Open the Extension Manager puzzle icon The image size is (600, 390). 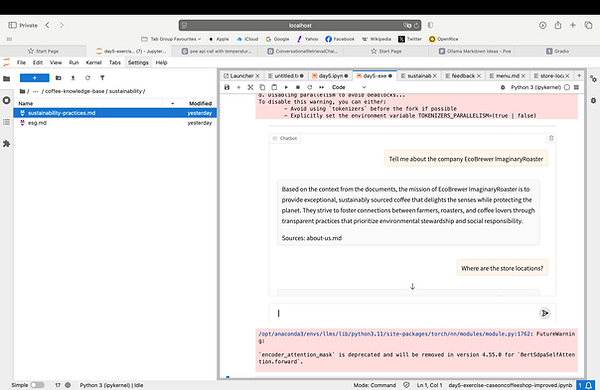click(x=7, y=144)
